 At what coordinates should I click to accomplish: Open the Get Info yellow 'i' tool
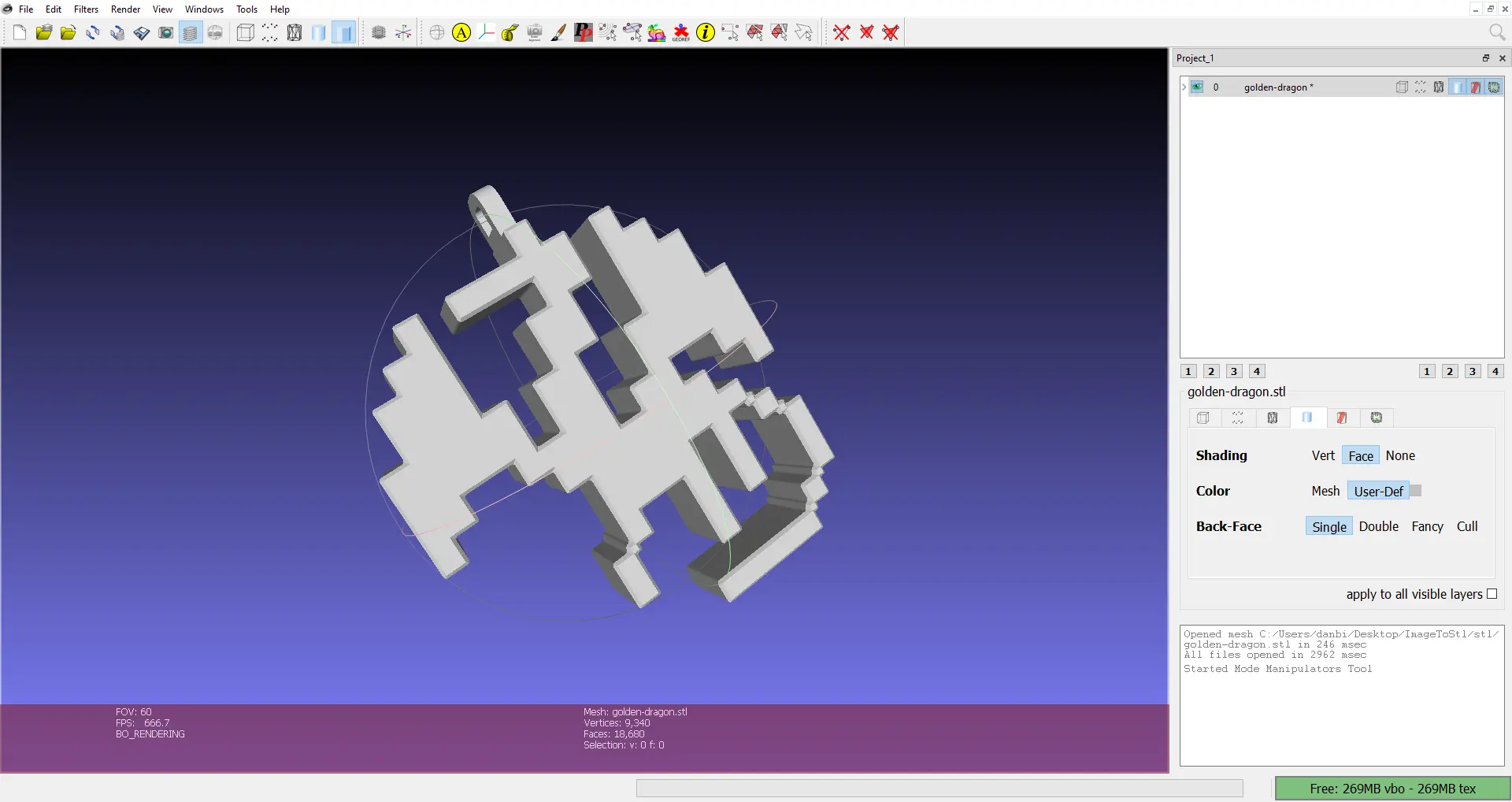coord(706,32)
